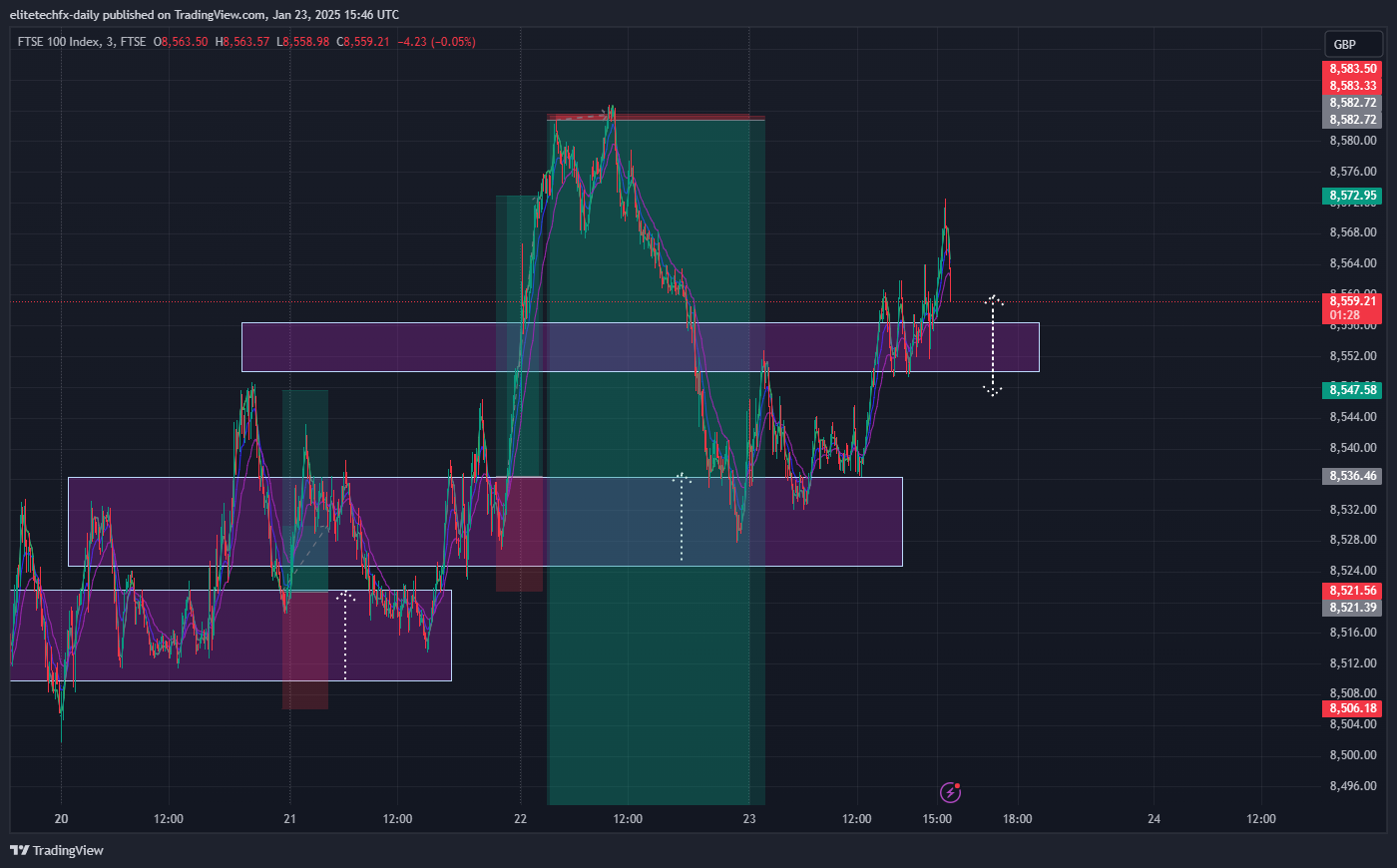Click date label 22 on time axis

[x=521, y=819]
